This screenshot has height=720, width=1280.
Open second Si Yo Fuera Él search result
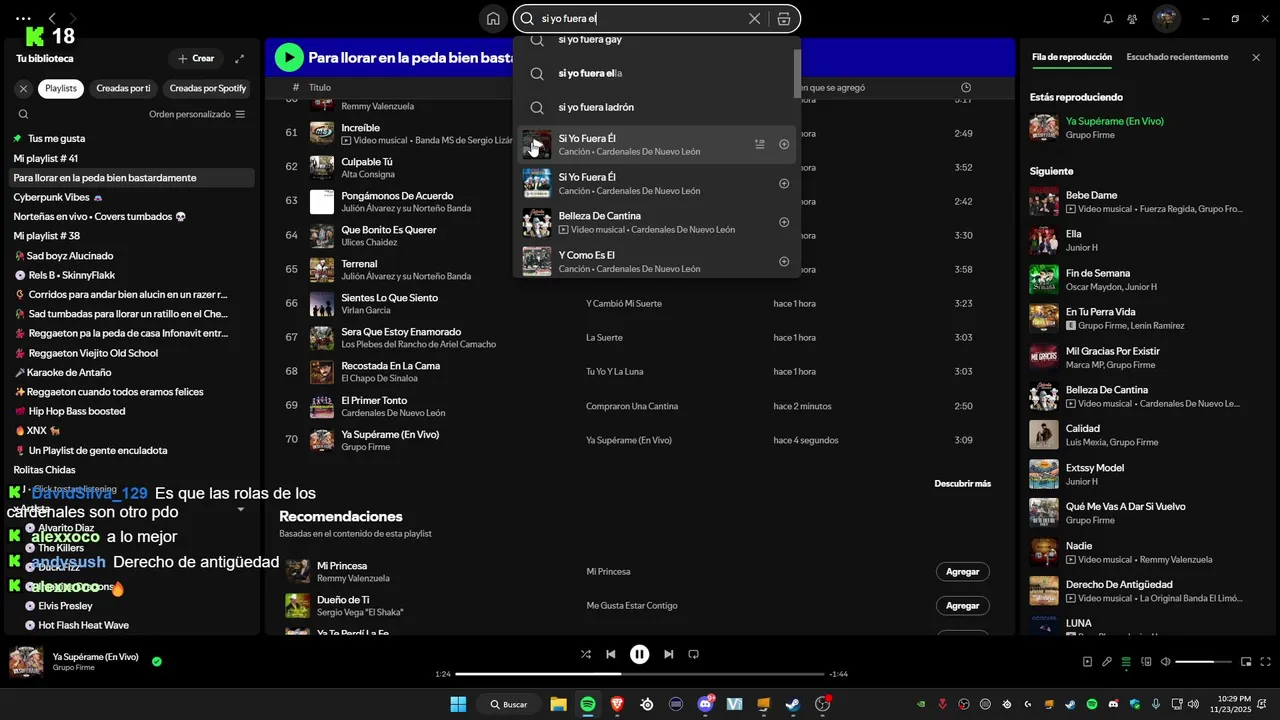click(657, 183)
